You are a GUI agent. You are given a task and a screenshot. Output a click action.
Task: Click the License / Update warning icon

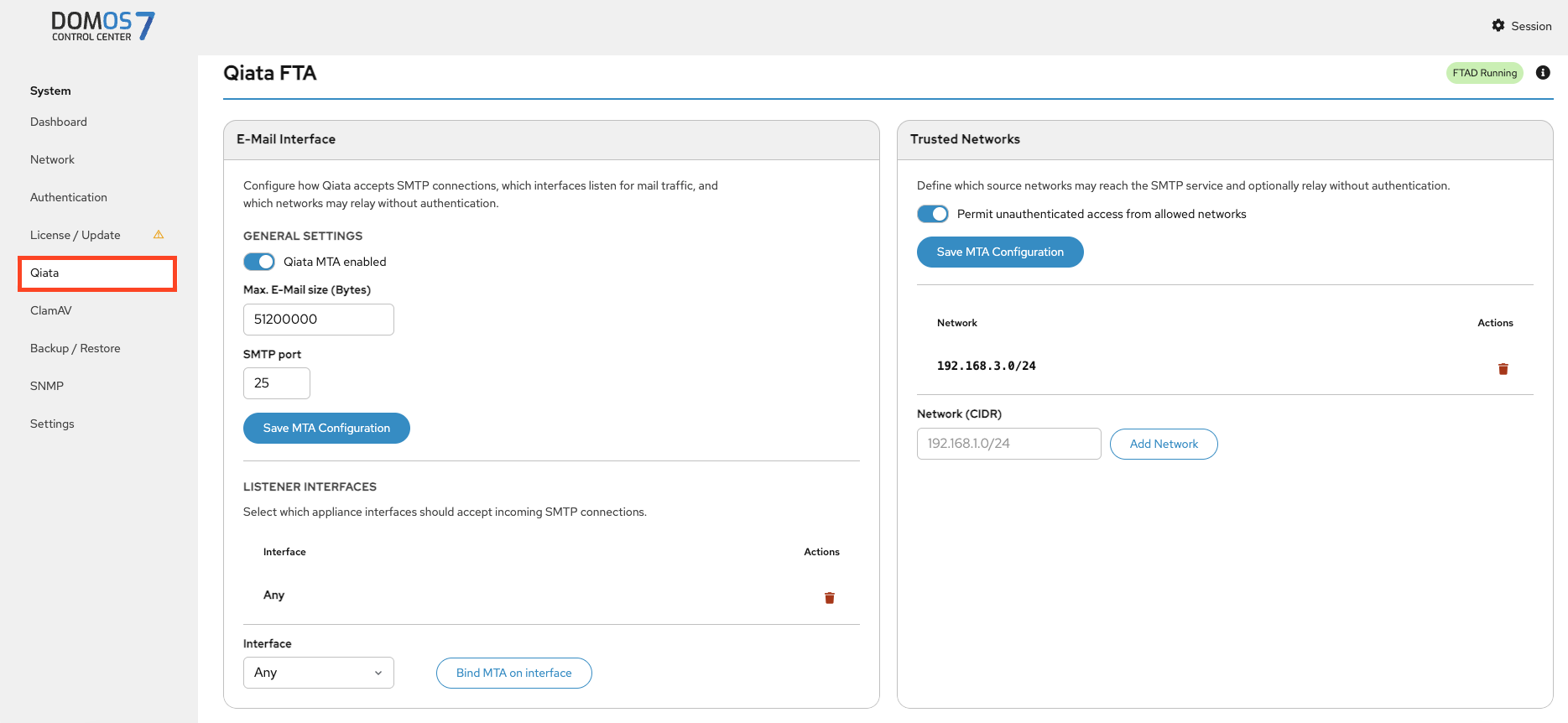click(x=159, y=235)
